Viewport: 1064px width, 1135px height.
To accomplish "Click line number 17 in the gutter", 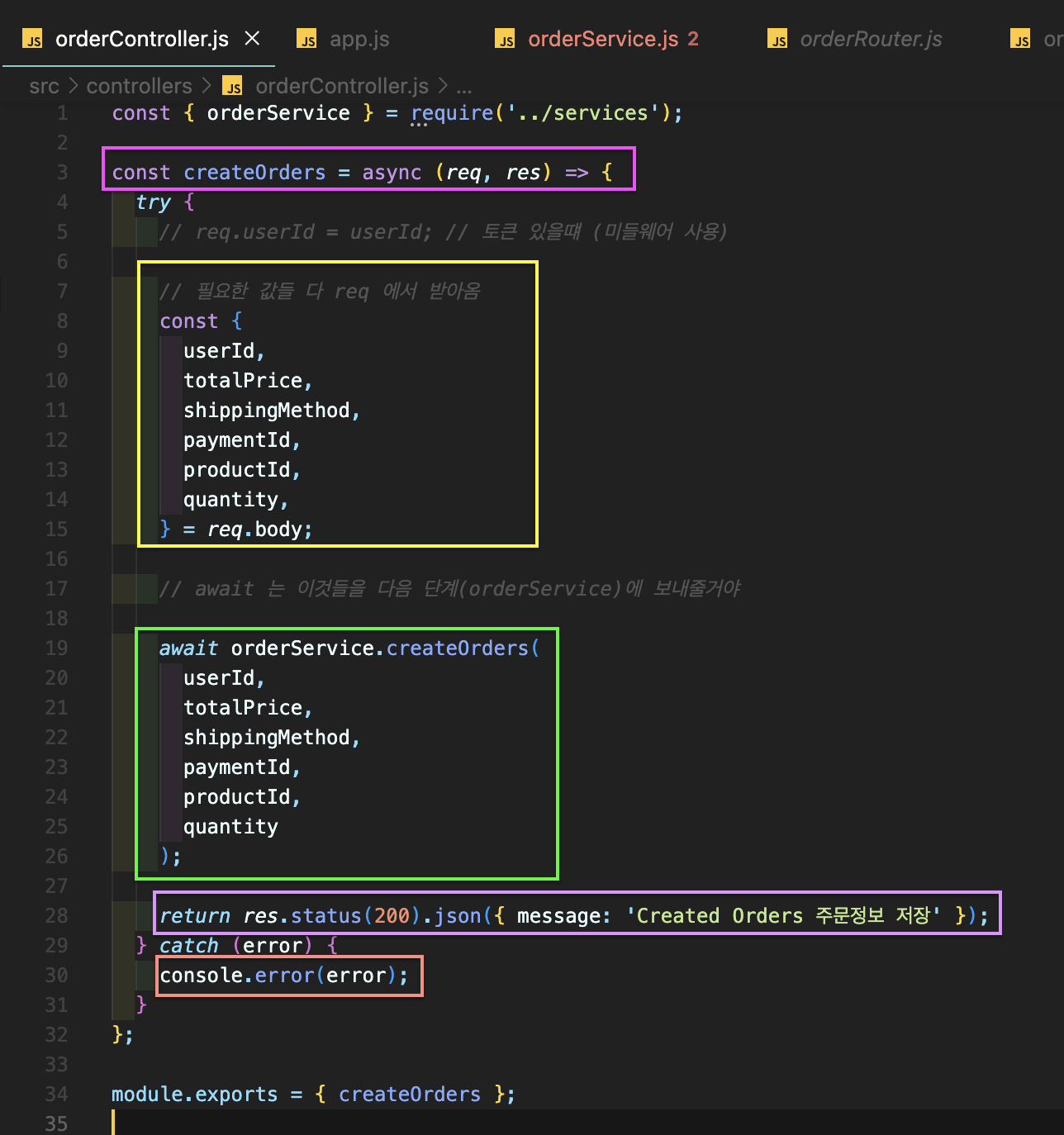I will (x=56, y=589).
